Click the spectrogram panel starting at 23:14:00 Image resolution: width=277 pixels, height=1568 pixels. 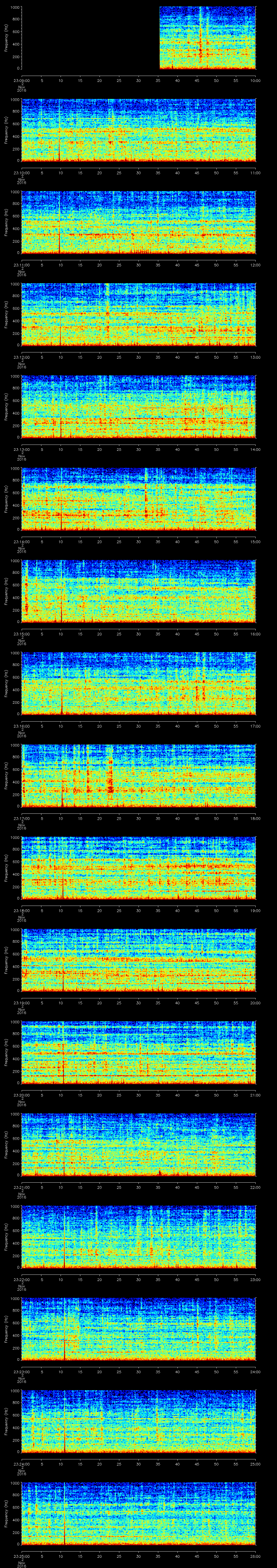[138, 499]
